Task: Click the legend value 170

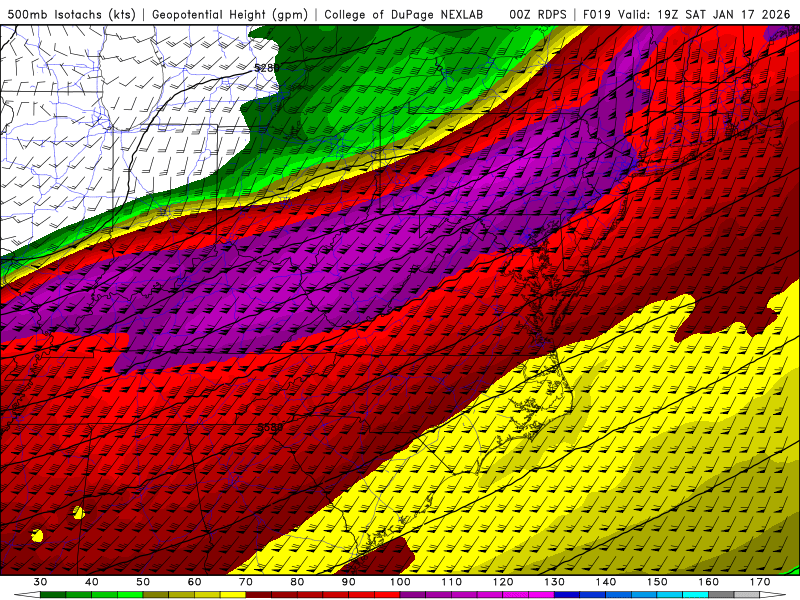Action: pos(760,582)
